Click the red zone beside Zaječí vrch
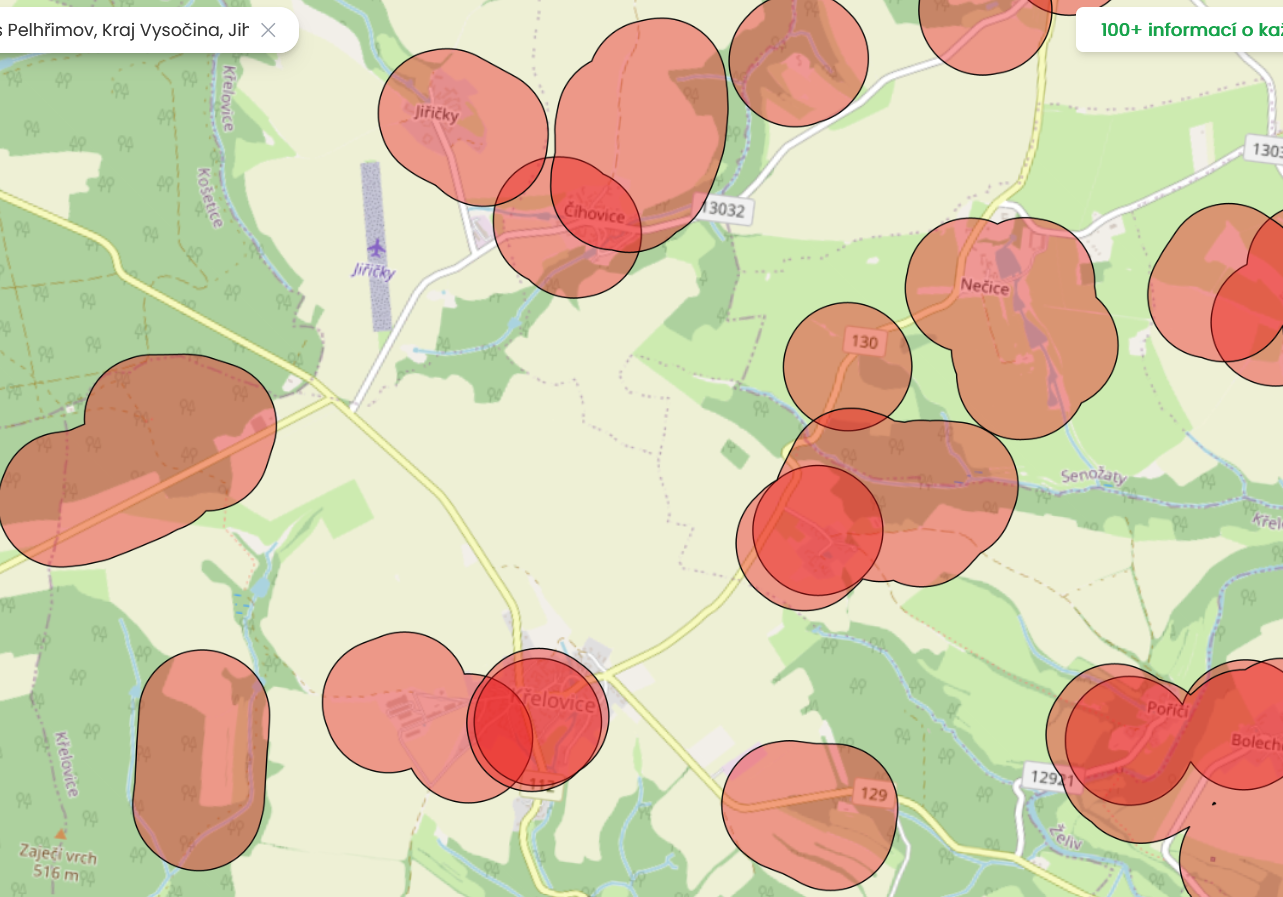 point(200,760)
